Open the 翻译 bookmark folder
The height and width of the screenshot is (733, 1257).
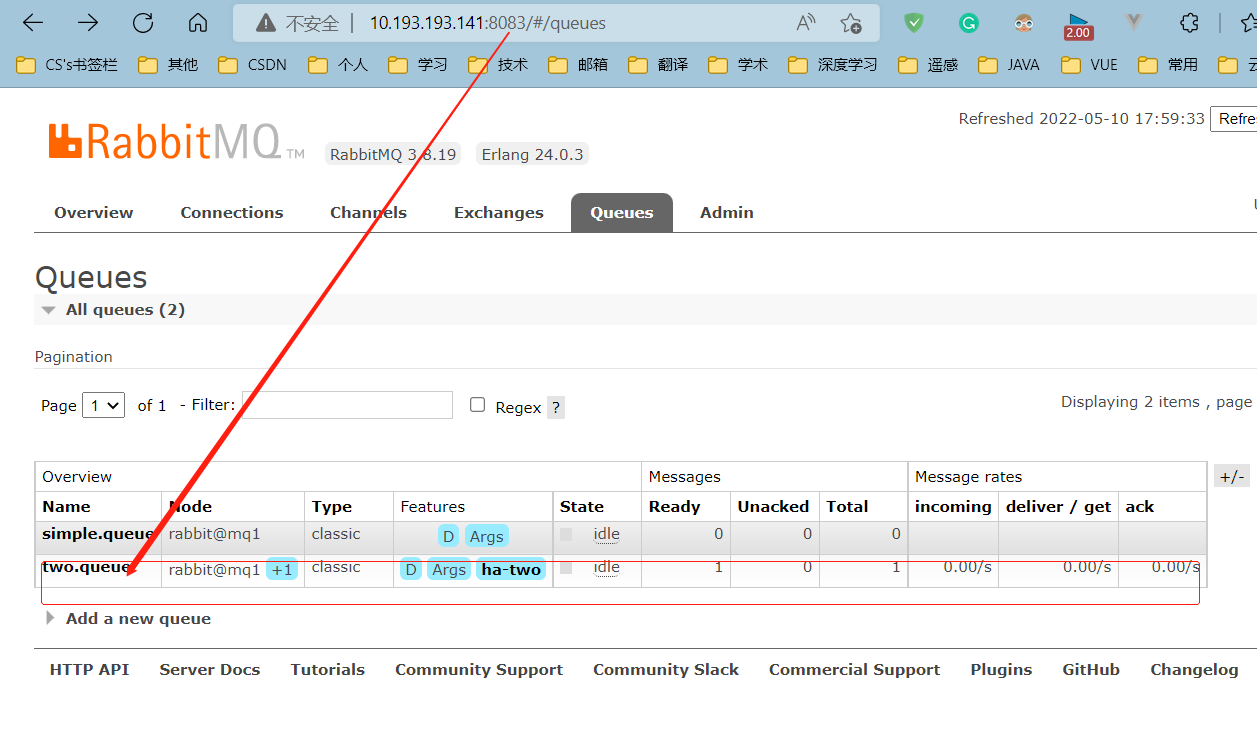658,65
